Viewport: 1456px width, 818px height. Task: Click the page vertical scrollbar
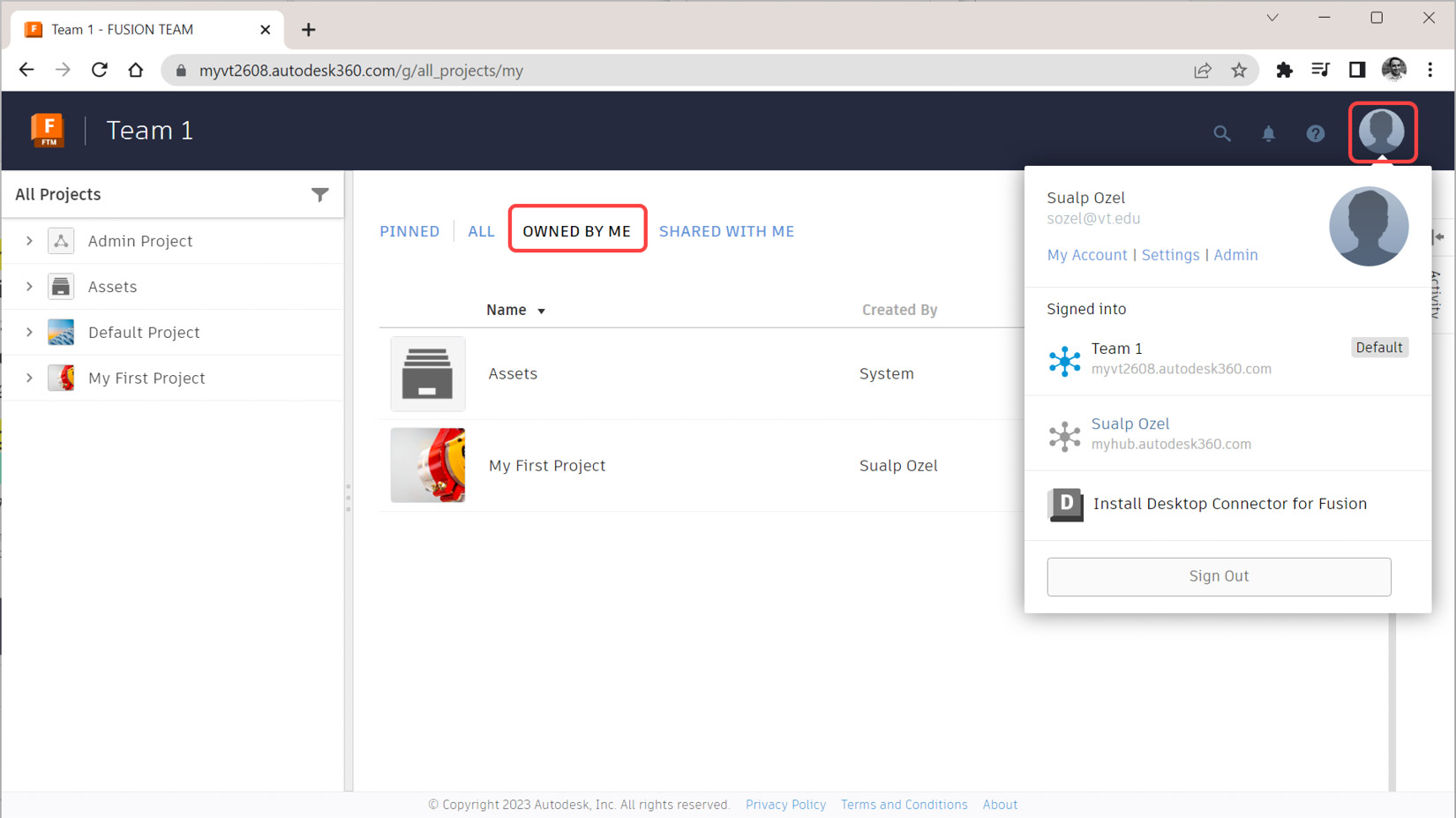[1392, 702]
